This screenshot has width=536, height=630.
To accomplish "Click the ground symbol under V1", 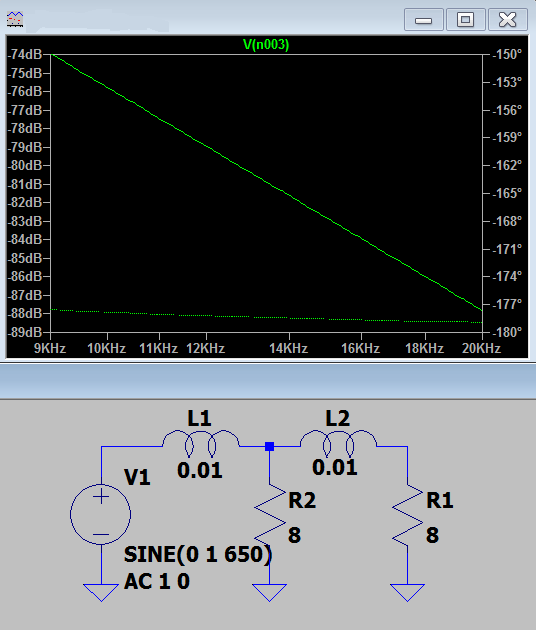I will (x=101, y=592).
